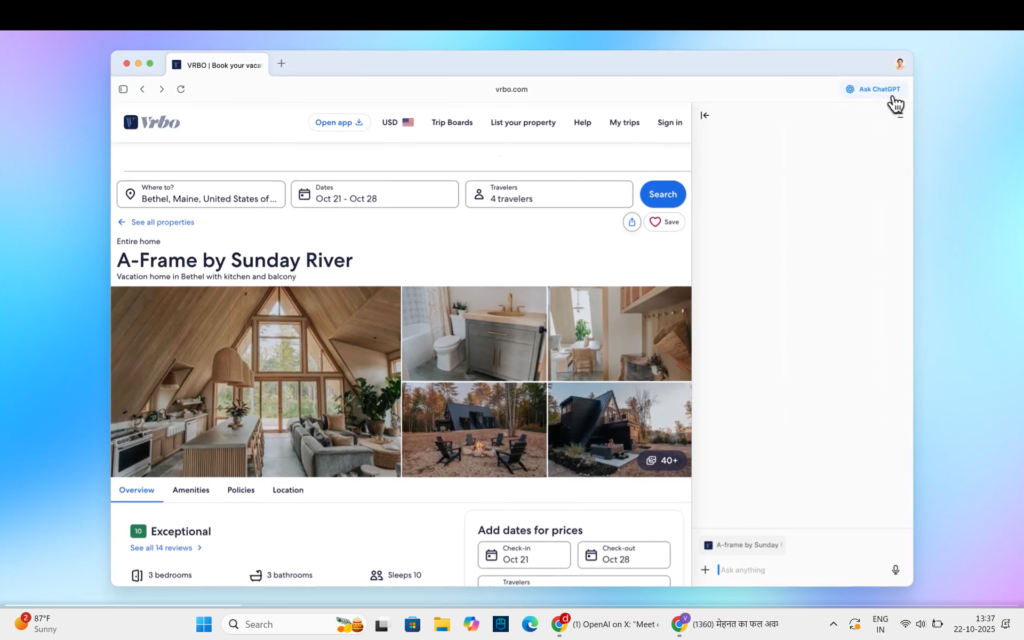Click the calendar icon in the Dates field
Image resolution: width=1024 pixels, height=640 pixels.
pyautogui.click(x=304, y=194)
